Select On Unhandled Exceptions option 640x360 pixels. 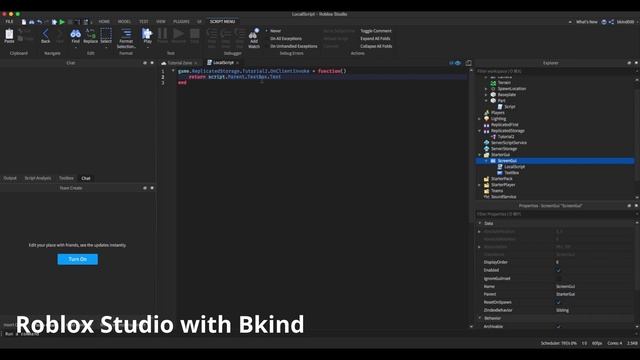[293, 46]
